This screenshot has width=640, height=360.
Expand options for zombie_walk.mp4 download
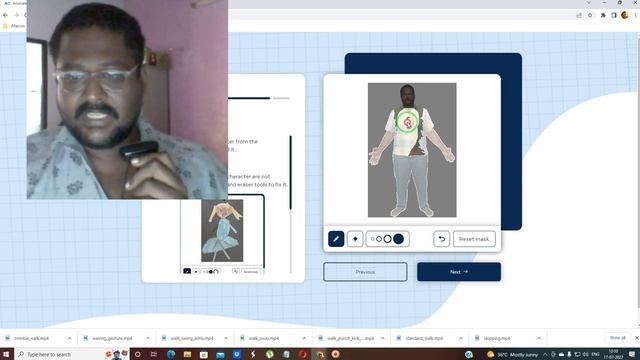click(69, 338)
